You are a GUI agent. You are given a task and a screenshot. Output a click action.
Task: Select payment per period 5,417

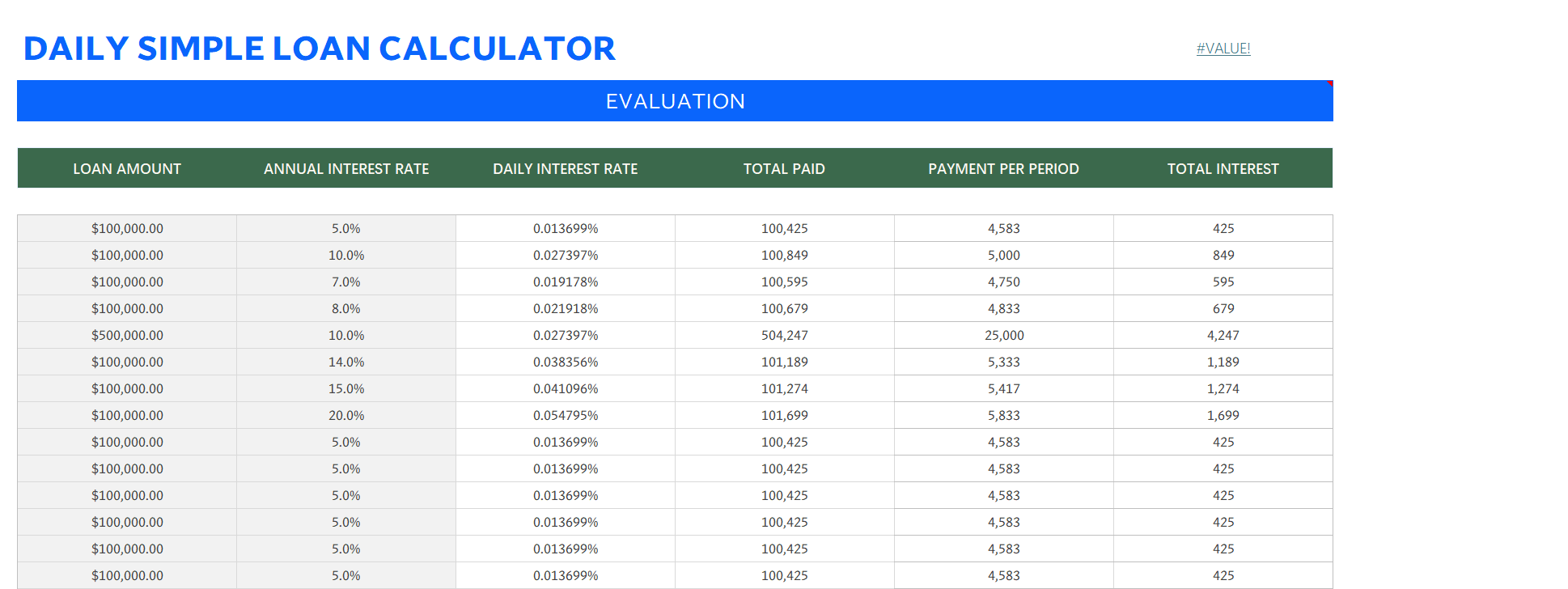coord(1004,388)
